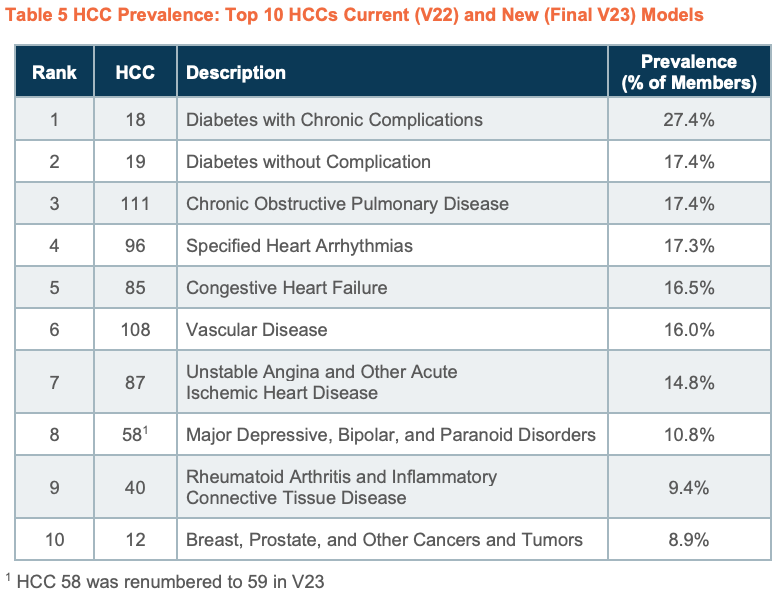Image resolution: width=777 pixels, height=597 pixels.
Task: Click the Congestive Heart Failure row description
Action: point(286,288)
